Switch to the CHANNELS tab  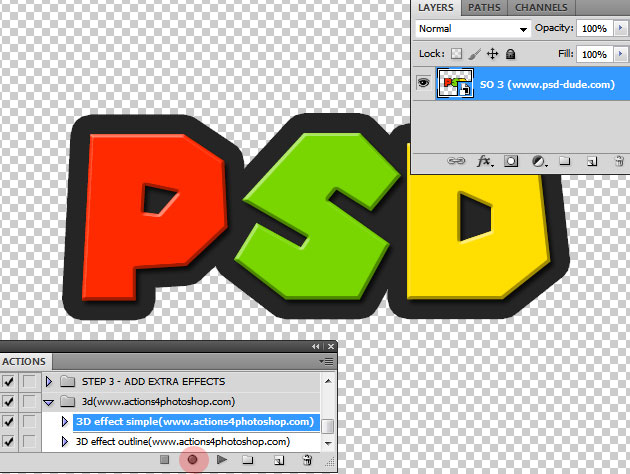click(x=541, y=8)
